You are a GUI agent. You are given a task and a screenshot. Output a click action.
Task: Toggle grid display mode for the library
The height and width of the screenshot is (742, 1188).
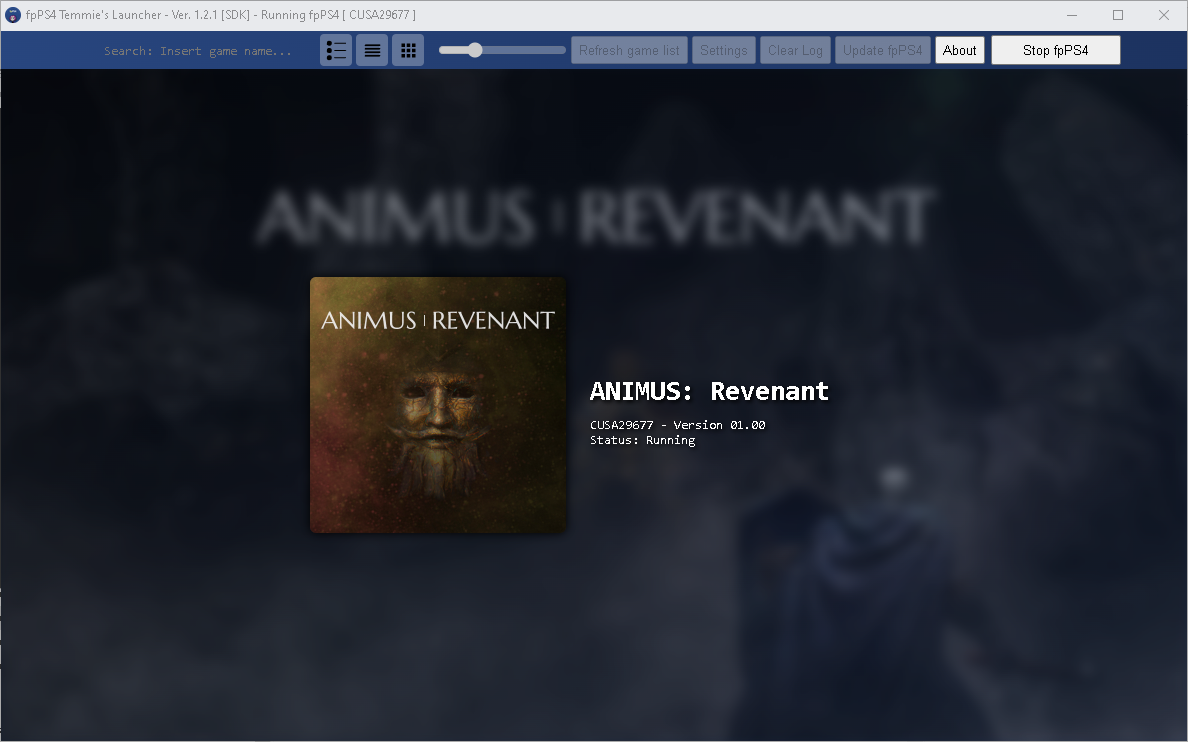(x=408, y=49)
